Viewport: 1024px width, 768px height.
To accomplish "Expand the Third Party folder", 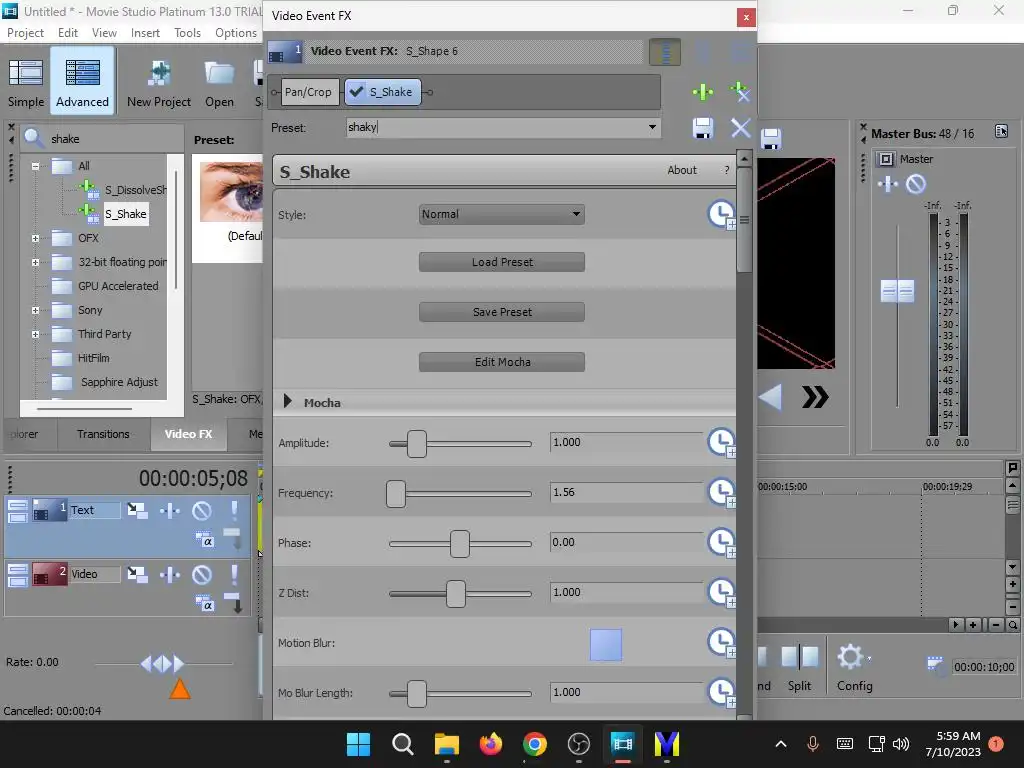I will (x=35, y=334).
